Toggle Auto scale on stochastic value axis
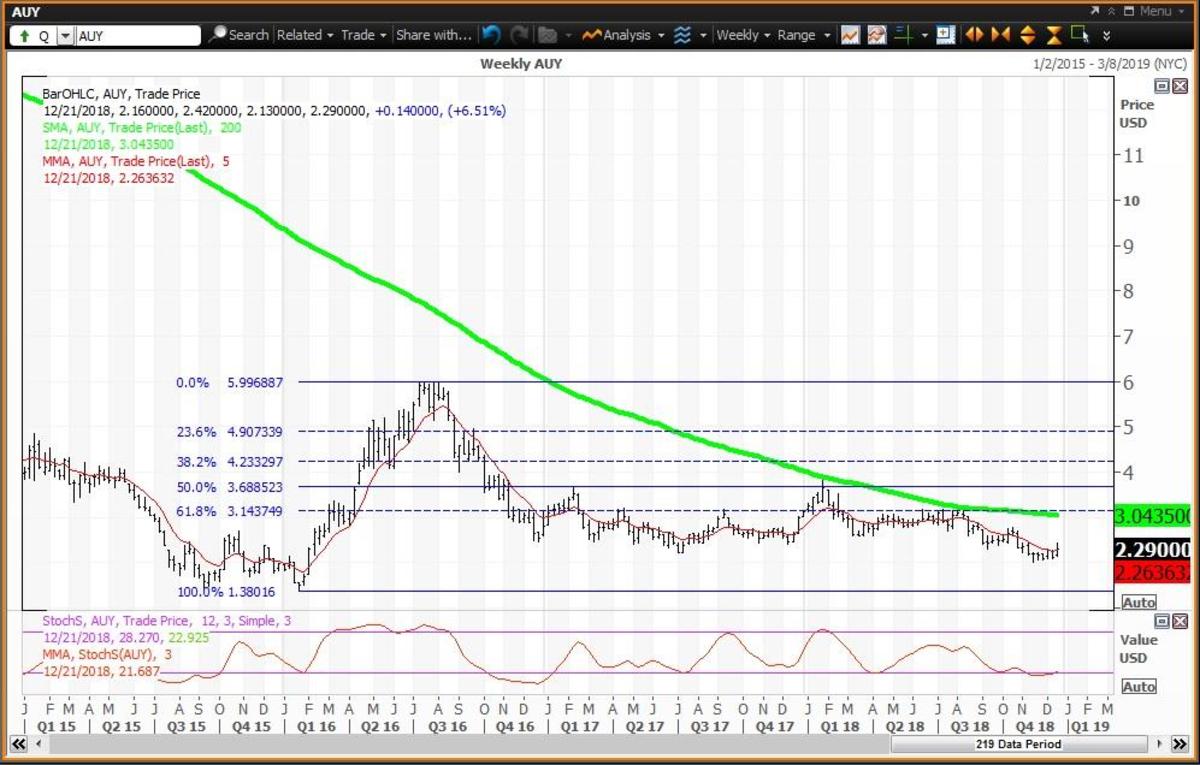The height and width of the screenshot is (765, 1200). pyautogui.click(x=1139, y=687)
